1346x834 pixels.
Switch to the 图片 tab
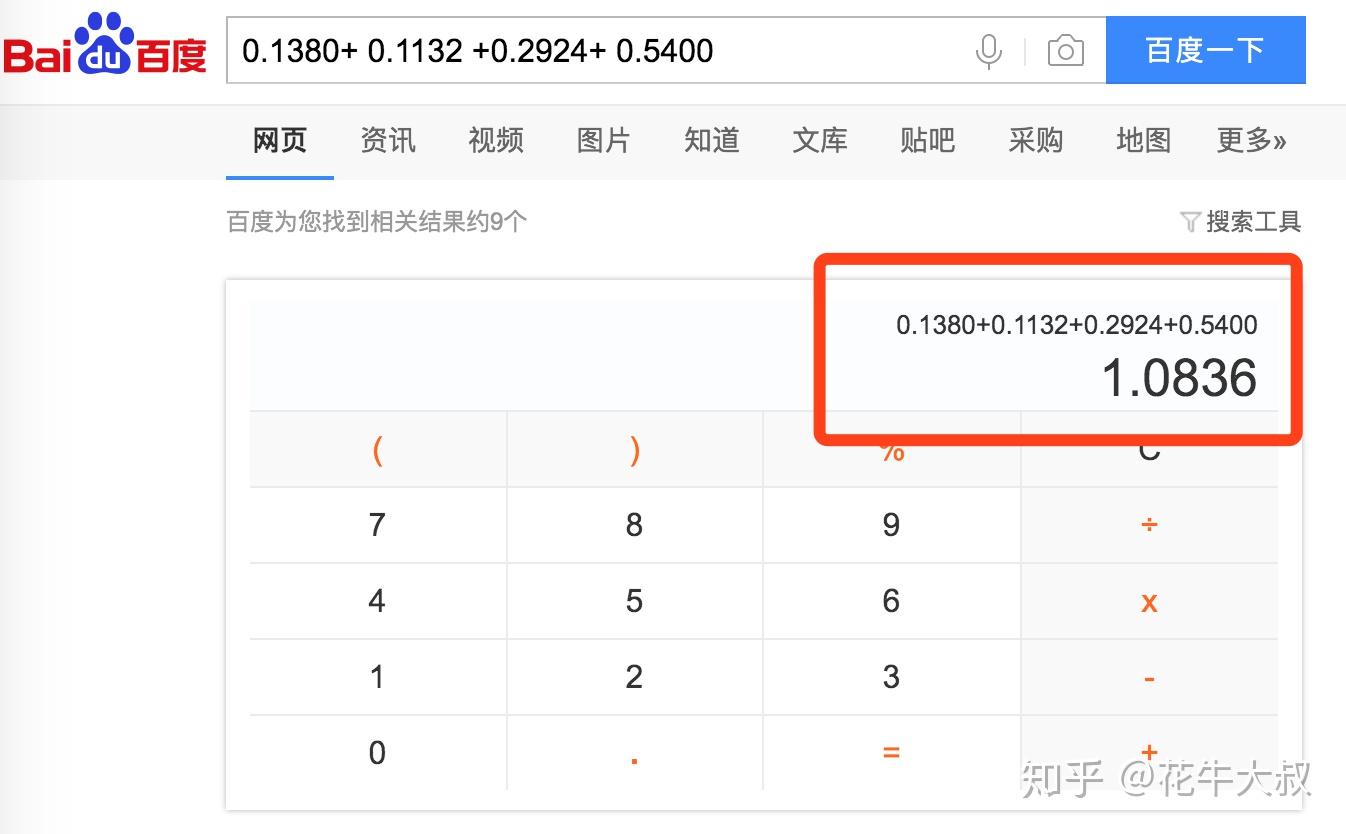[603, 141]
